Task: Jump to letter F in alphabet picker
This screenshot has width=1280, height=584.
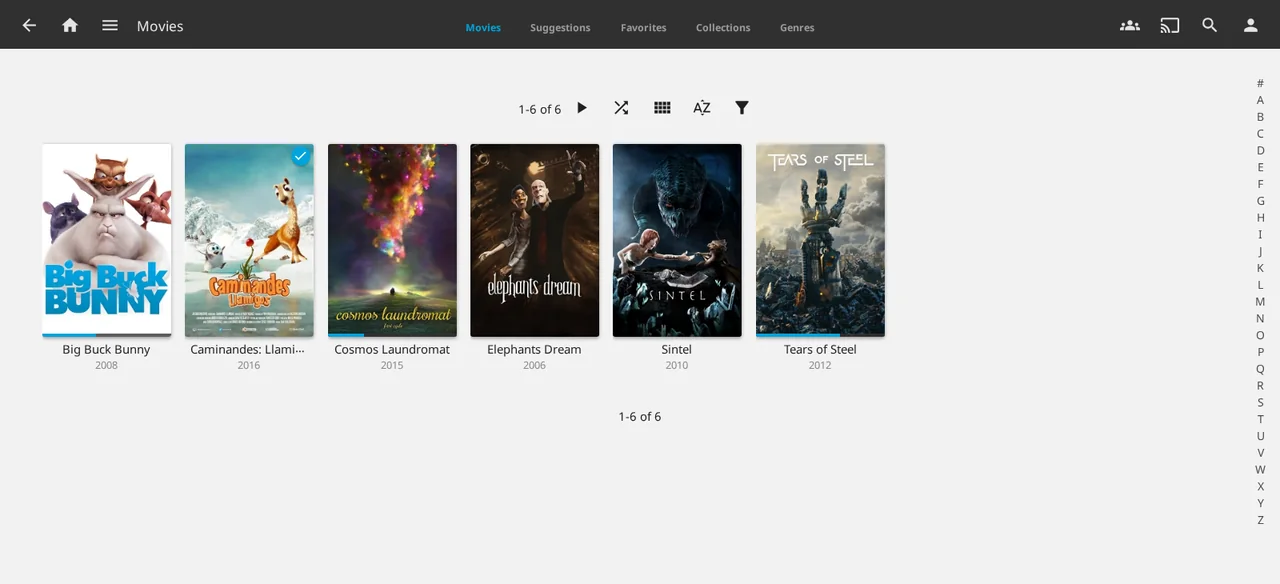Action: click(x=1260, y=184)
